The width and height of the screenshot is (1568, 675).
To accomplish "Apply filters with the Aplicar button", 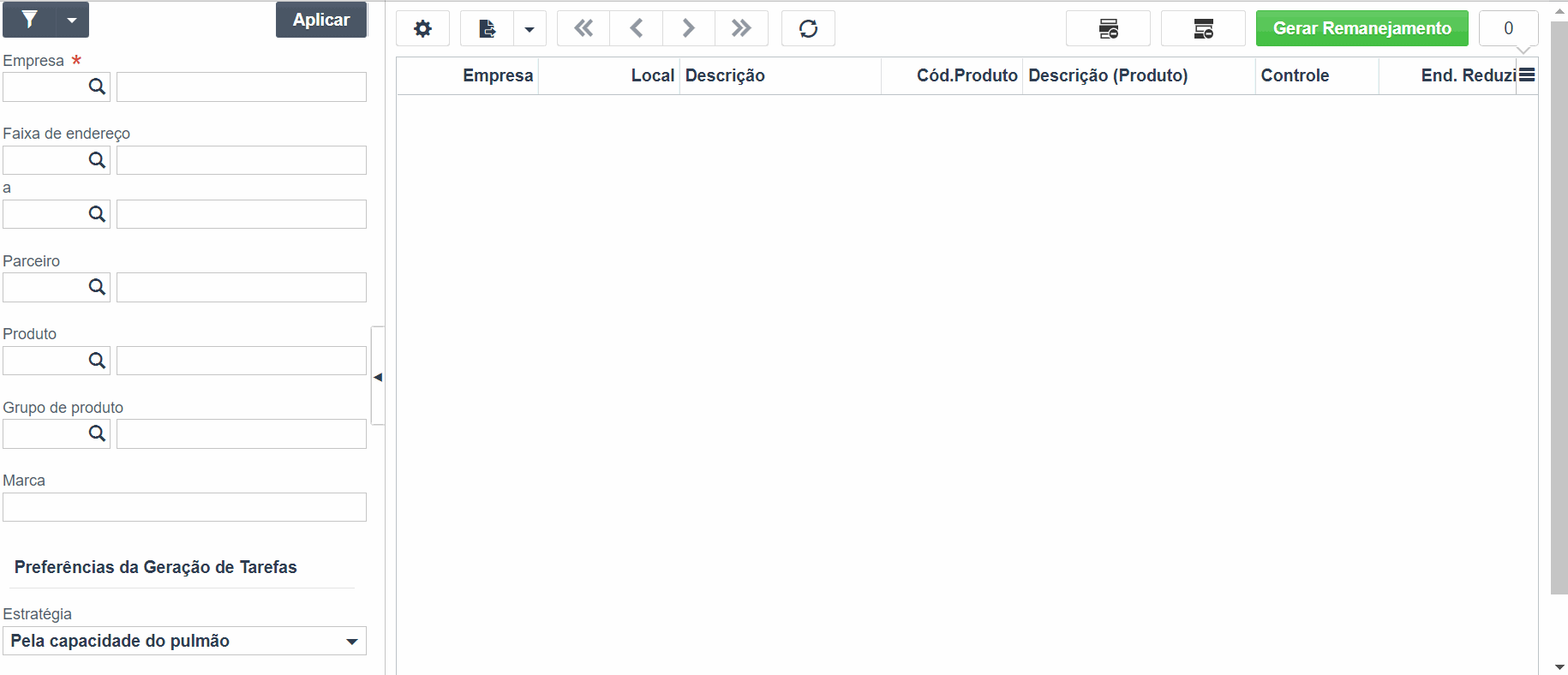I will coord(321,20).
